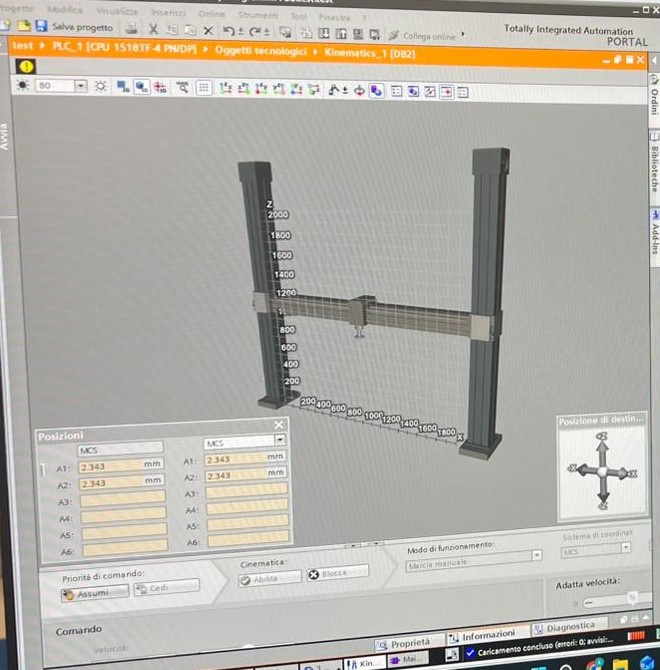Click the Assumi command priority button
The width and height of the screenshot is (660, 670).
pyautogui.click(x=94, y=593)
